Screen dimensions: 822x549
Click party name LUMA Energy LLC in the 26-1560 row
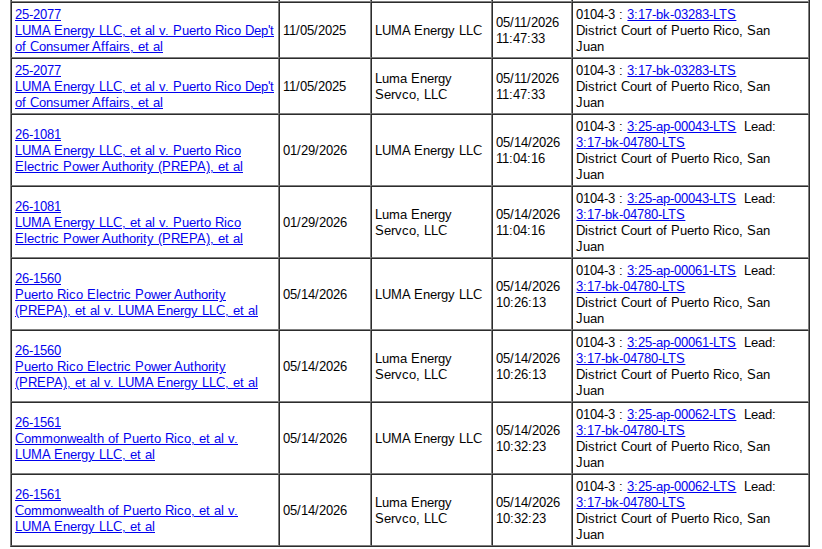coord(428,294)
